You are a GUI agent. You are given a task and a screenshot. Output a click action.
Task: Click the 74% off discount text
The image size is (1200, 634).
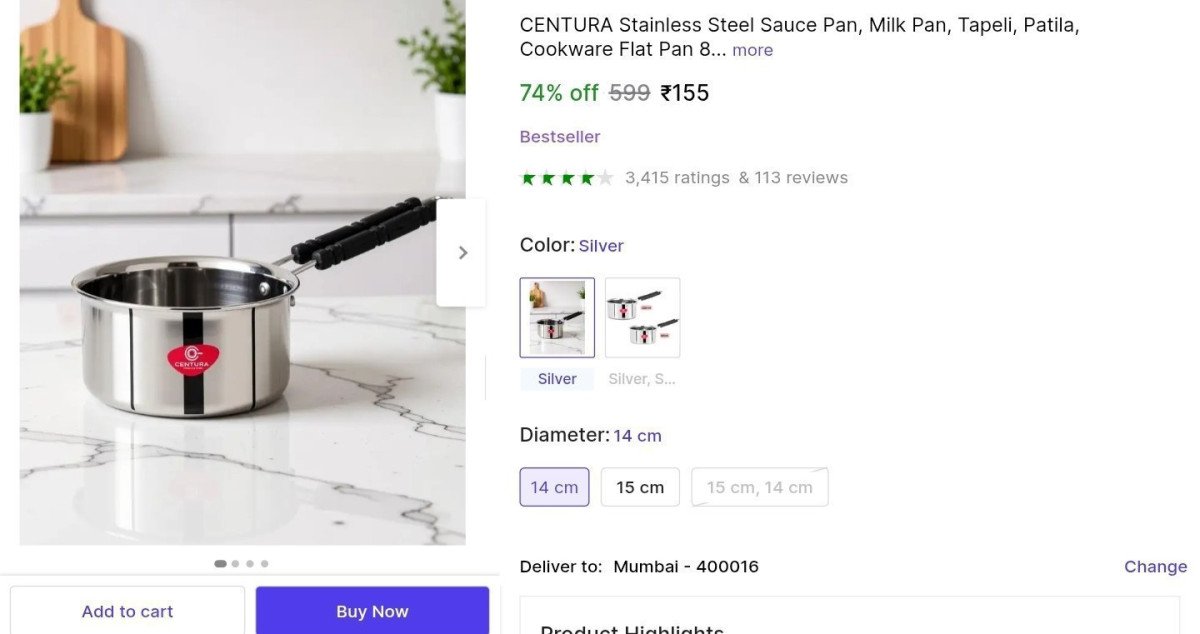tap(557, 92)
